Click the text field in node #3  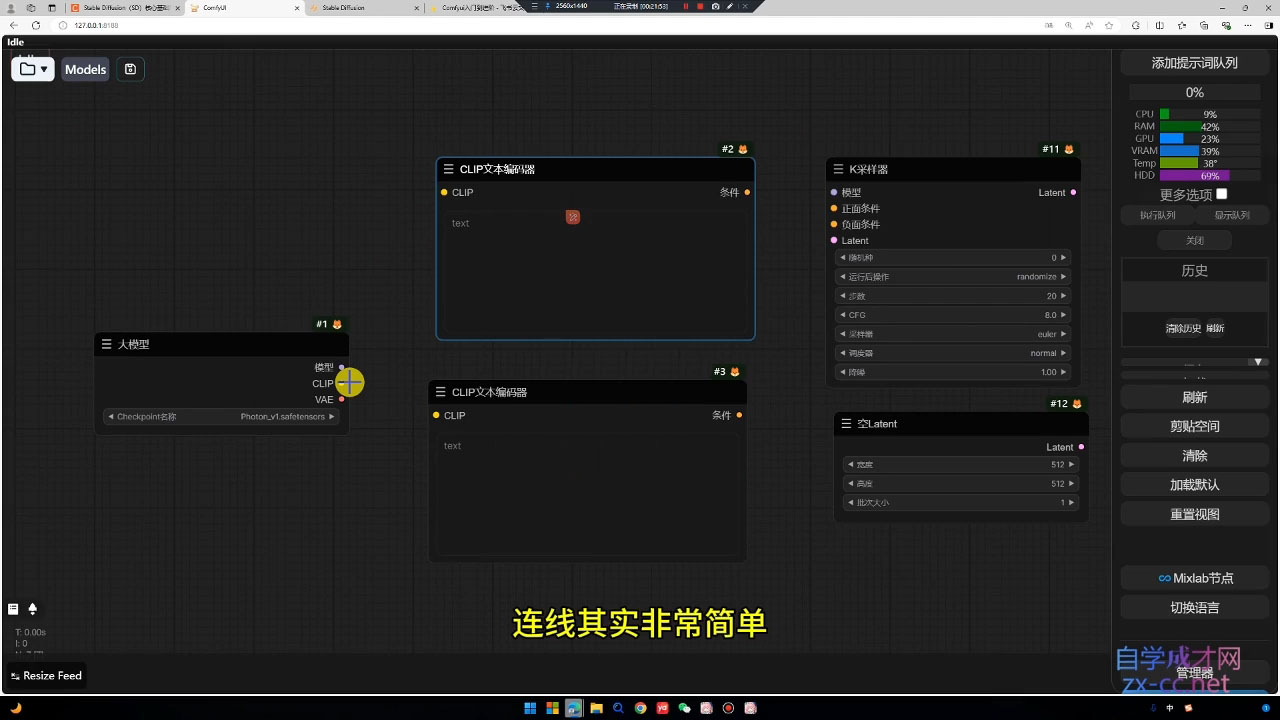pyautogui.click(x=587, y=494)
